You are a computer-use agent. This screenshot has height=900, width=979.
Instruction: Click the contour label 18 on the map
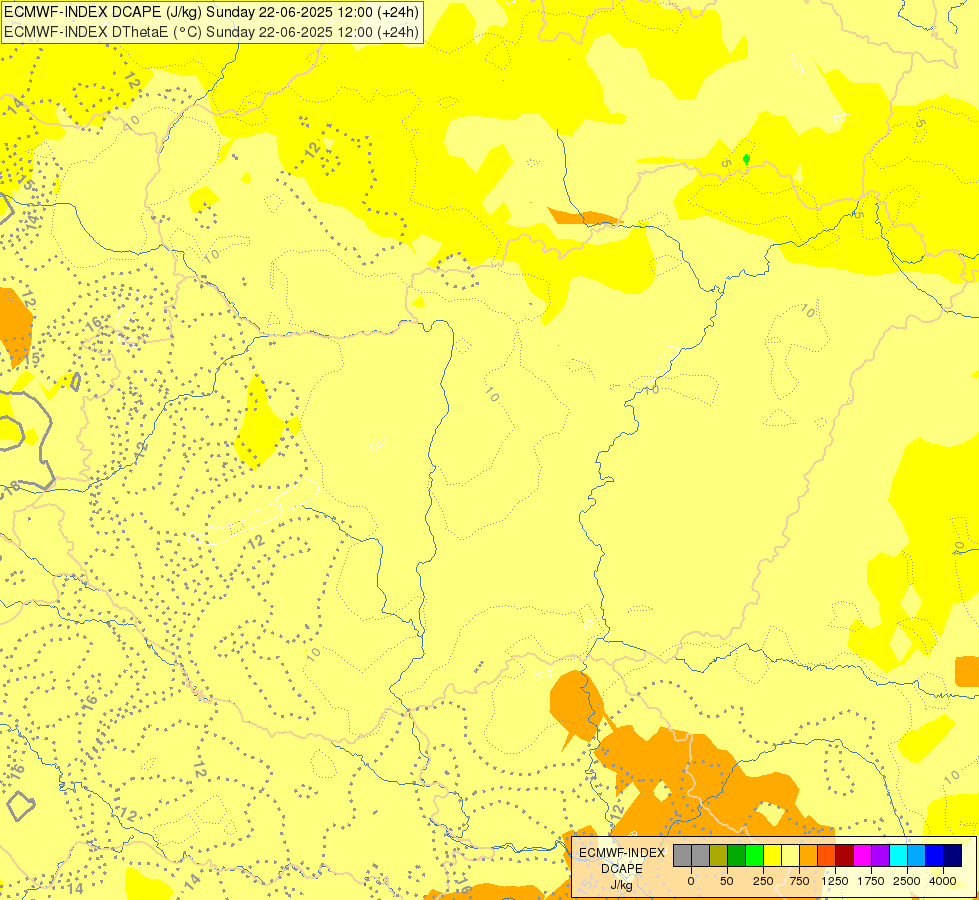tap(12, 488)
